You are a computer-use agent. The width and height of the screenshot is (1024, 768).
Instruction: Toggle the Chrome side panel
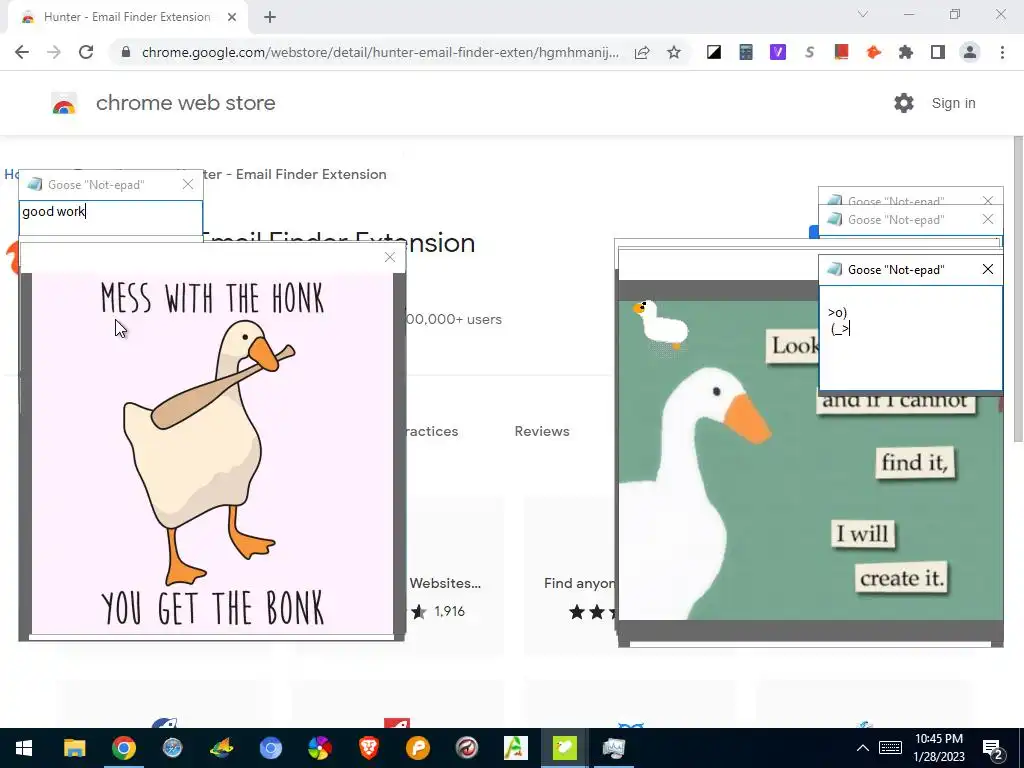pyautogui.click(x=938, y=52)
